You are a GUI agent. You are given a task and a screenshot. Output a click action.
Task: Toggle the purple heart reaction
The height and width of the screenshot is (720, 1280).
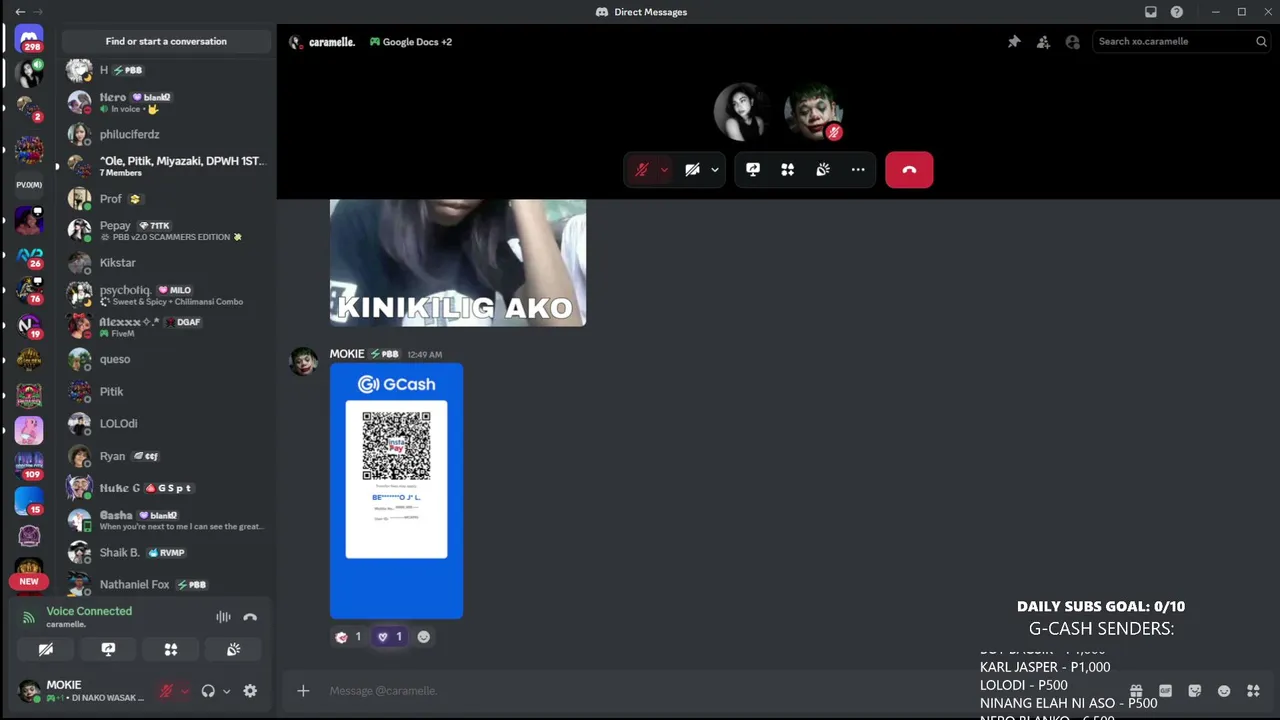(x=389, y=637)
